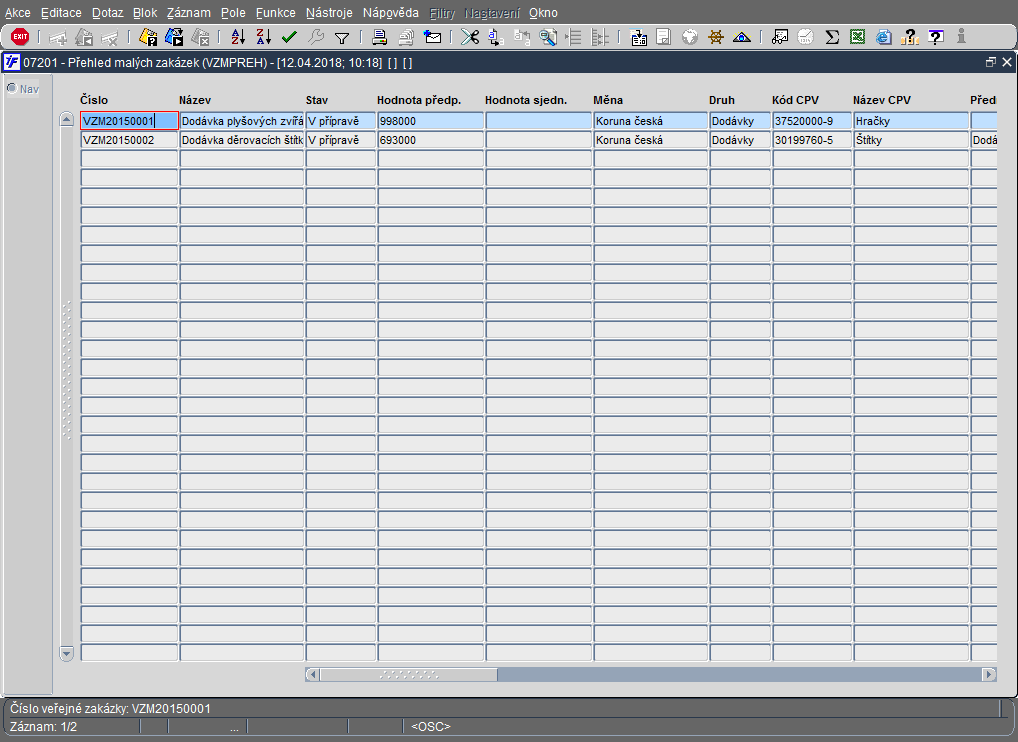This screenshot has width=1018, height=742.
Task: Select the VZM20150002 cell
Action: tap(129, 140)
